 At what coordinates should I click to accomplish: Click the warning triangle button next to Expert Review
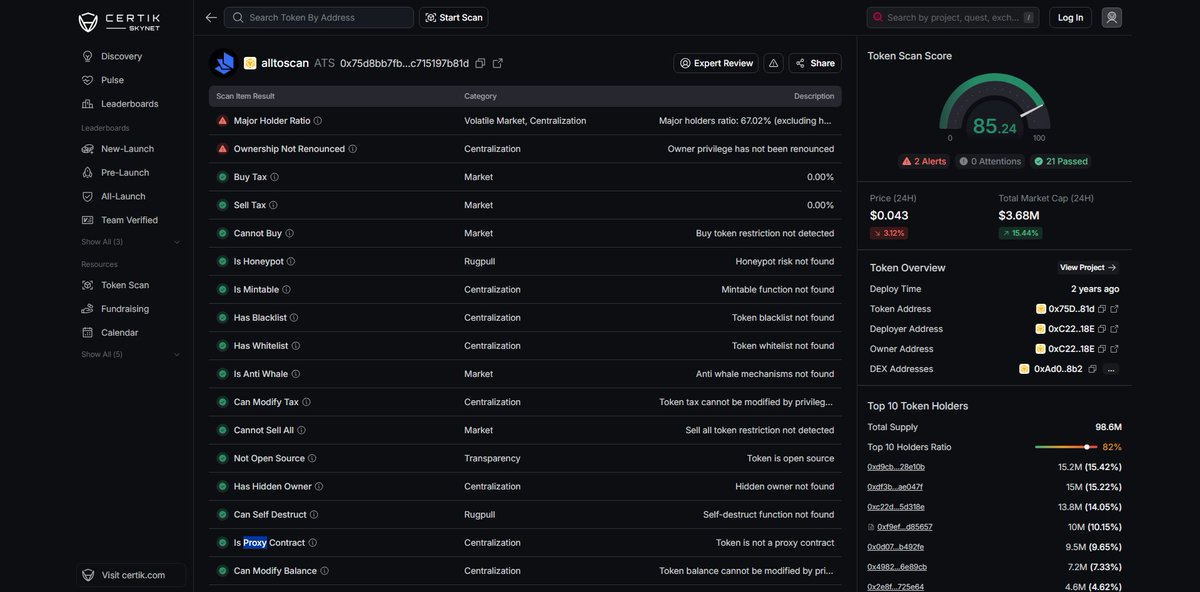(x=773, y=63)
